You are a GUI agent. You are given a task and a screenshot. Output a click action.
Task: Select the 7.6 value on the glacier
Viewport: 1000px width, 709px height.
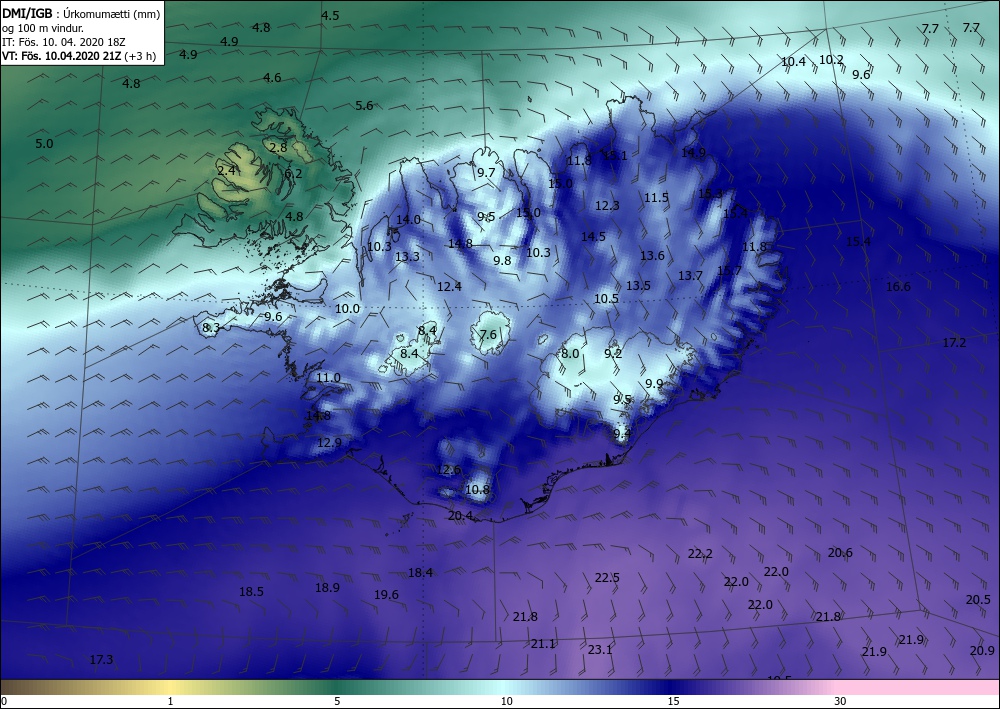[488, 334]
